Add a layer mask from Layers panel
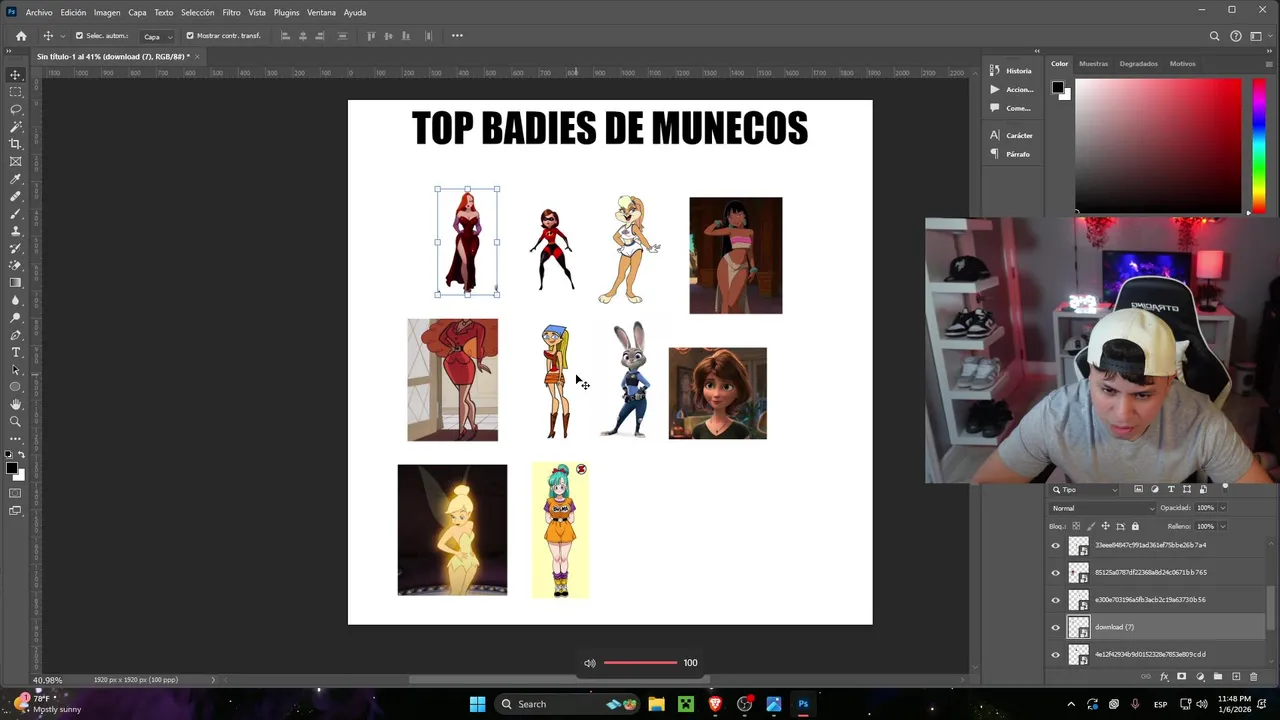 coord(1181,677)
